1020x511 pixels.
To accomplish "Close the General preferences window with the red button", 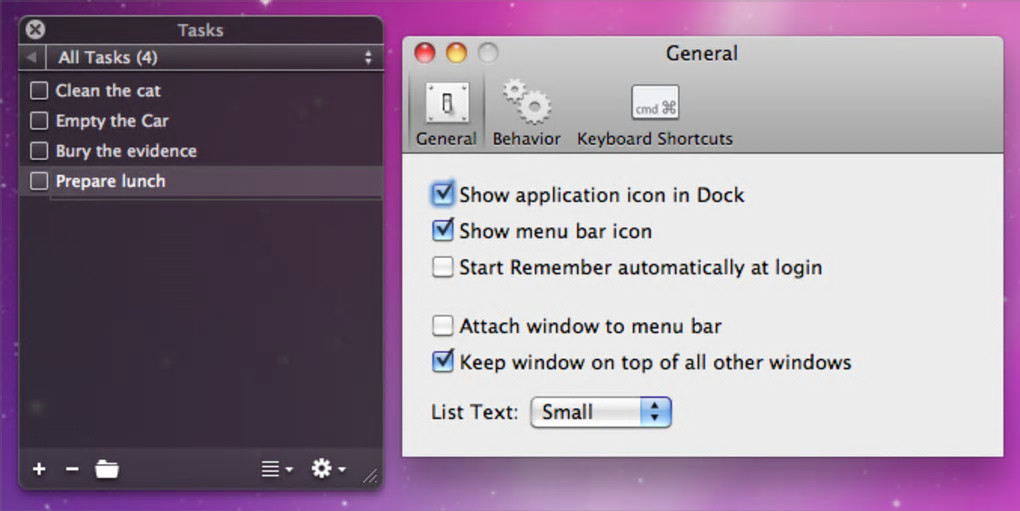I will pos(425,53).
